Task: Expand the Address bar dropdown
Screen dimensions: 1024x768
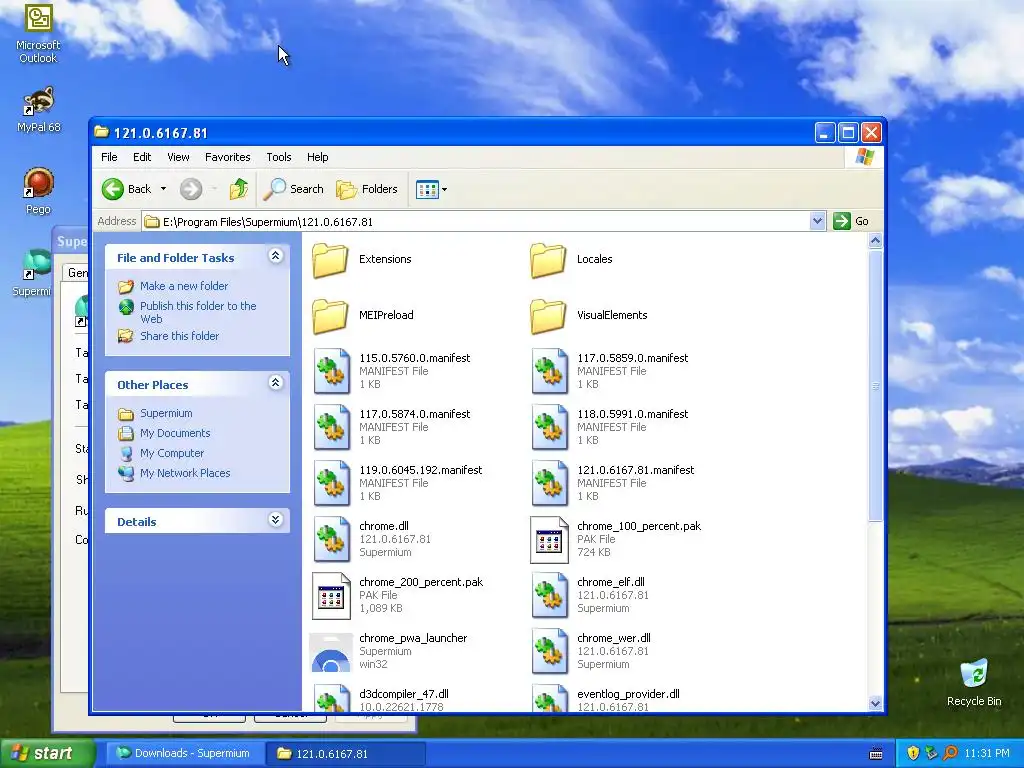Action: 817,221
